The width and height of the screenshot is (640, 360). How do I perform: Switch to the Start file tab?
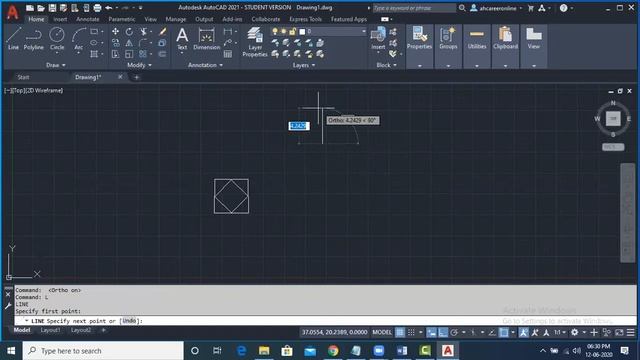(x=23, y=77)
